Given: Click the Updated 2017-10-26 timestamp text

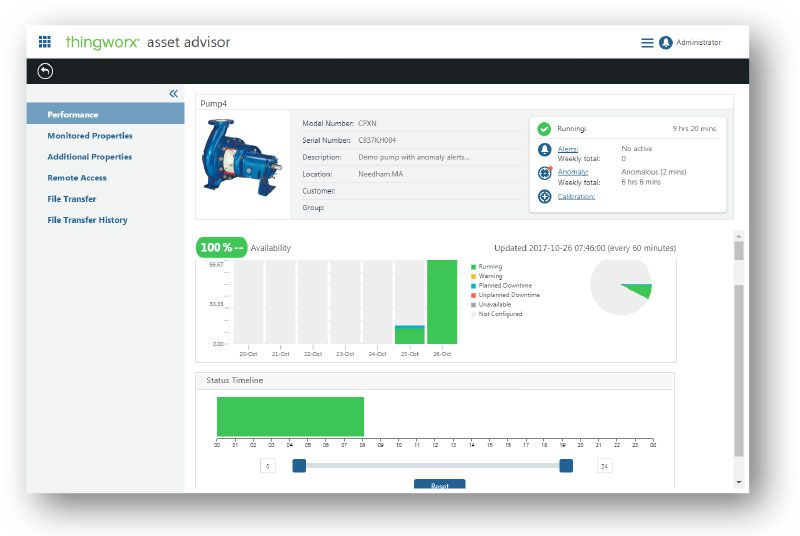Looking at the screenshot, I should click(x=585, y=248).
